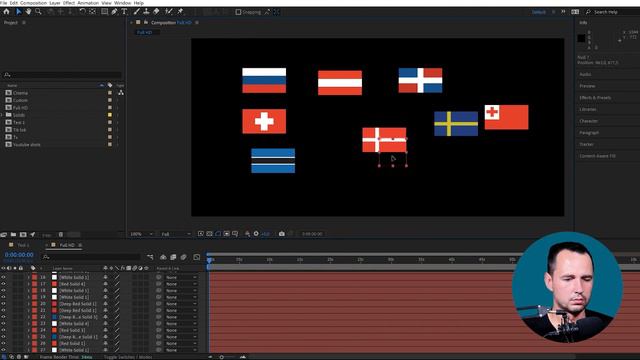Screen dimensions: 640x360
Task: Delete selected project item with trash icon
Action: [x=61, y=235]
